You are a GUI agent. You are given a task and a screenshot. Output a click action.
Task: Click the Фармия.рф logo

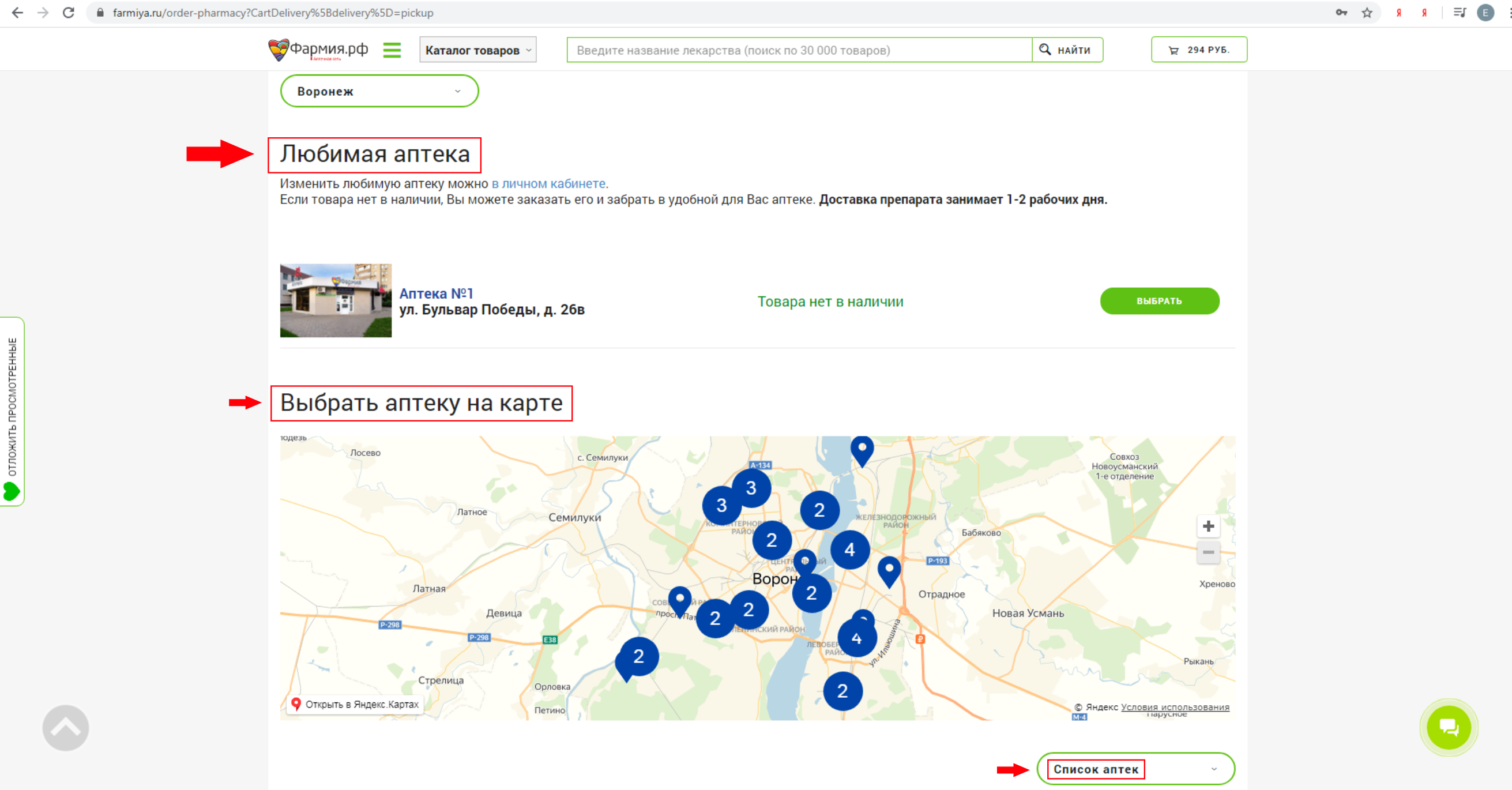pyautogui.click(x=319, y=50)
